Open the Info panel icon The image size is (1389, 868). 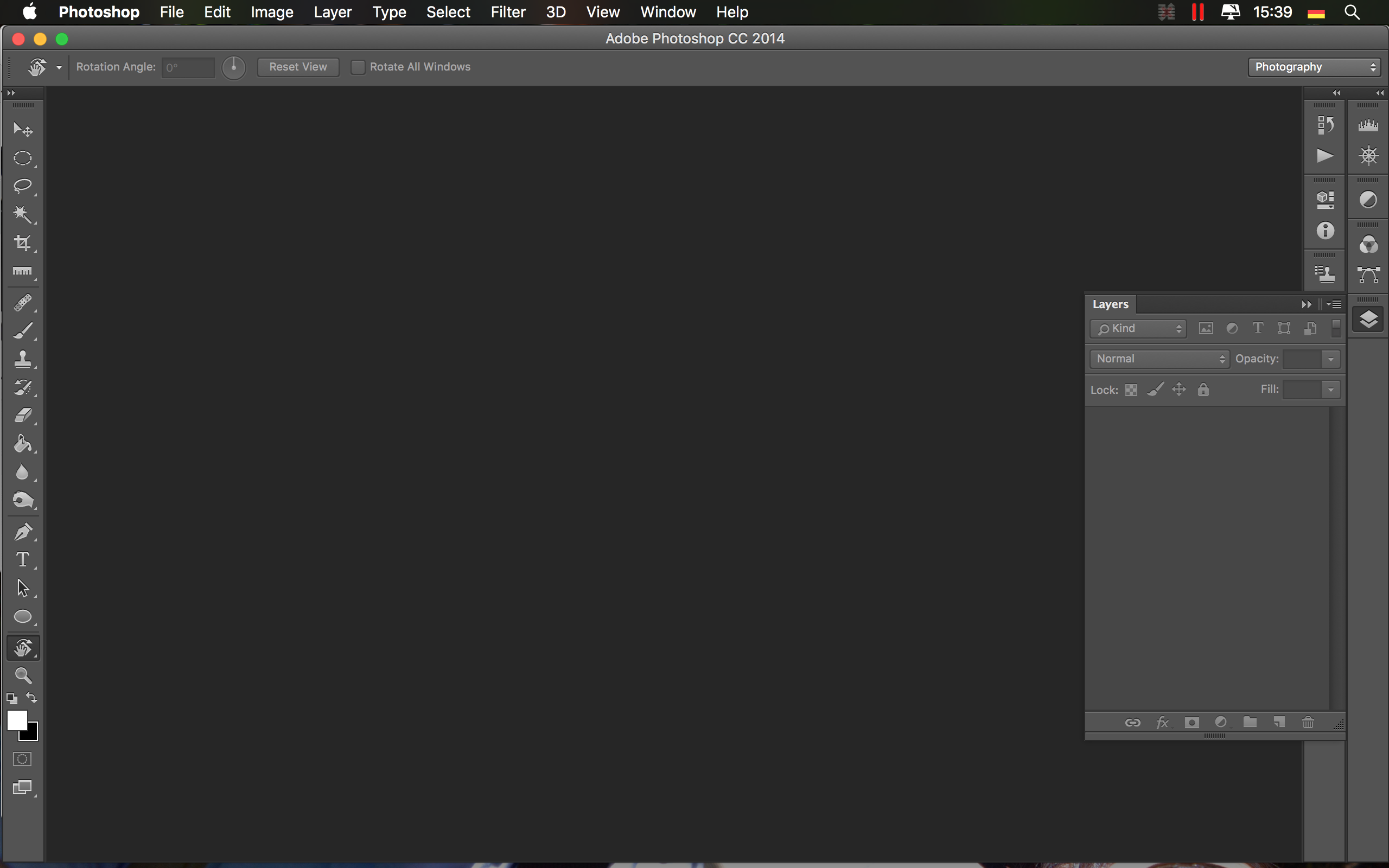coord(1325,231)
